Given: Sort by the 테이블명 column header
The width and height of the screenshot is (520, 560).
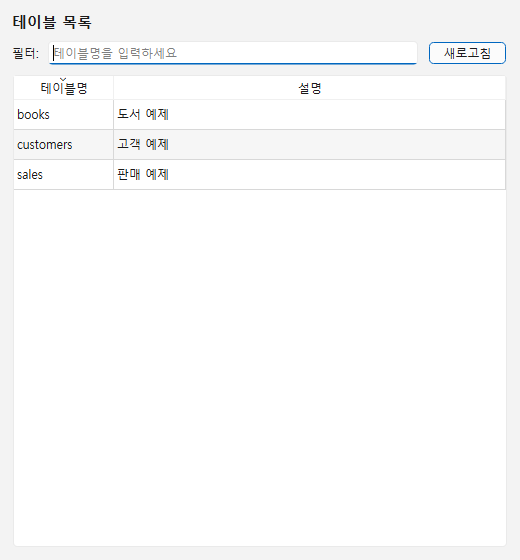Looking at the screenshot, I should pyautogui.click(x=64, y=88).
